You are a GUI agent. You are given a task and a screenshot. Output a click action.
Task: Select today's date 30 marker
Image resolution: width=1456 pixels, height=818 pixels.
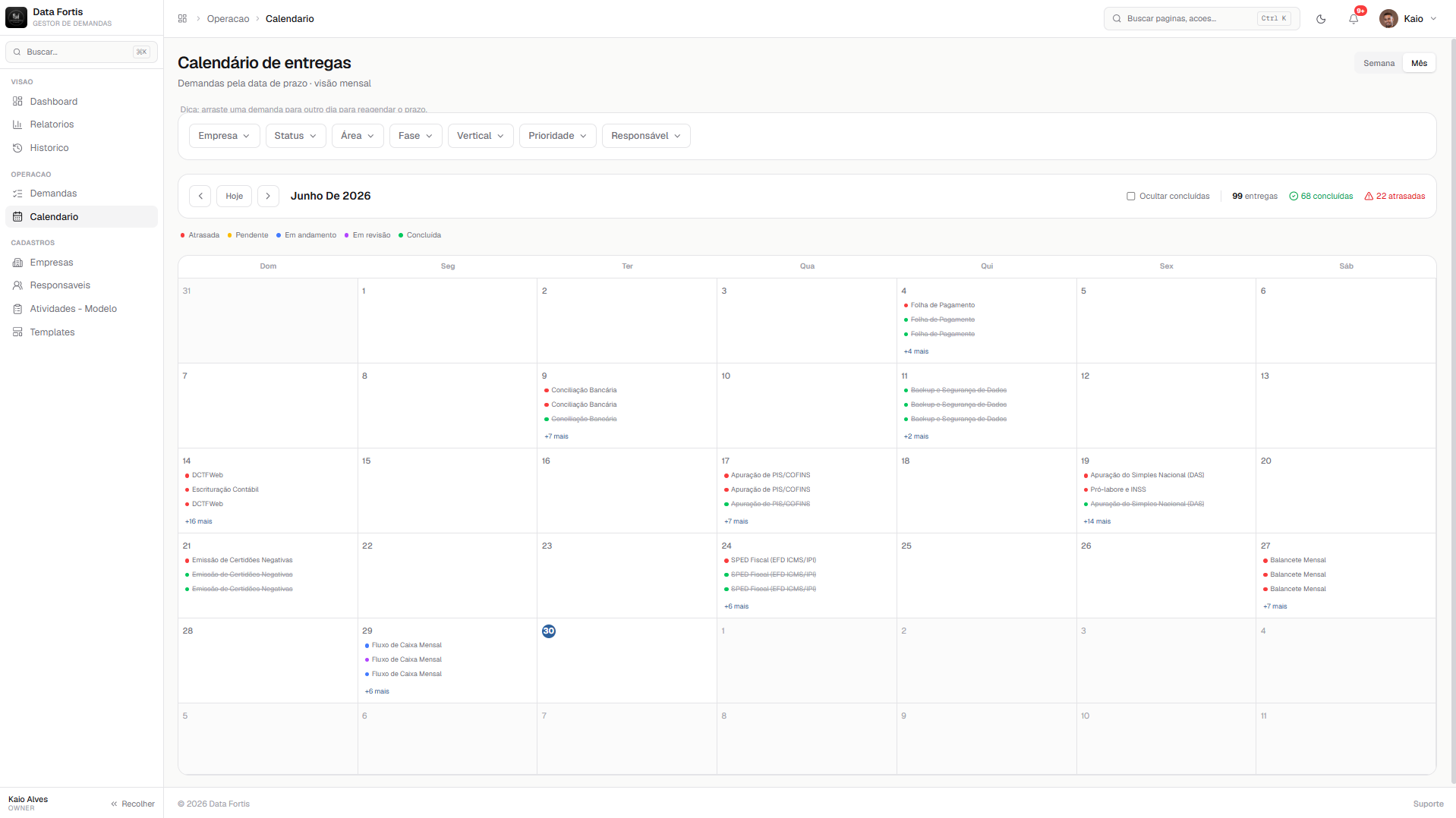click(549, 631)
